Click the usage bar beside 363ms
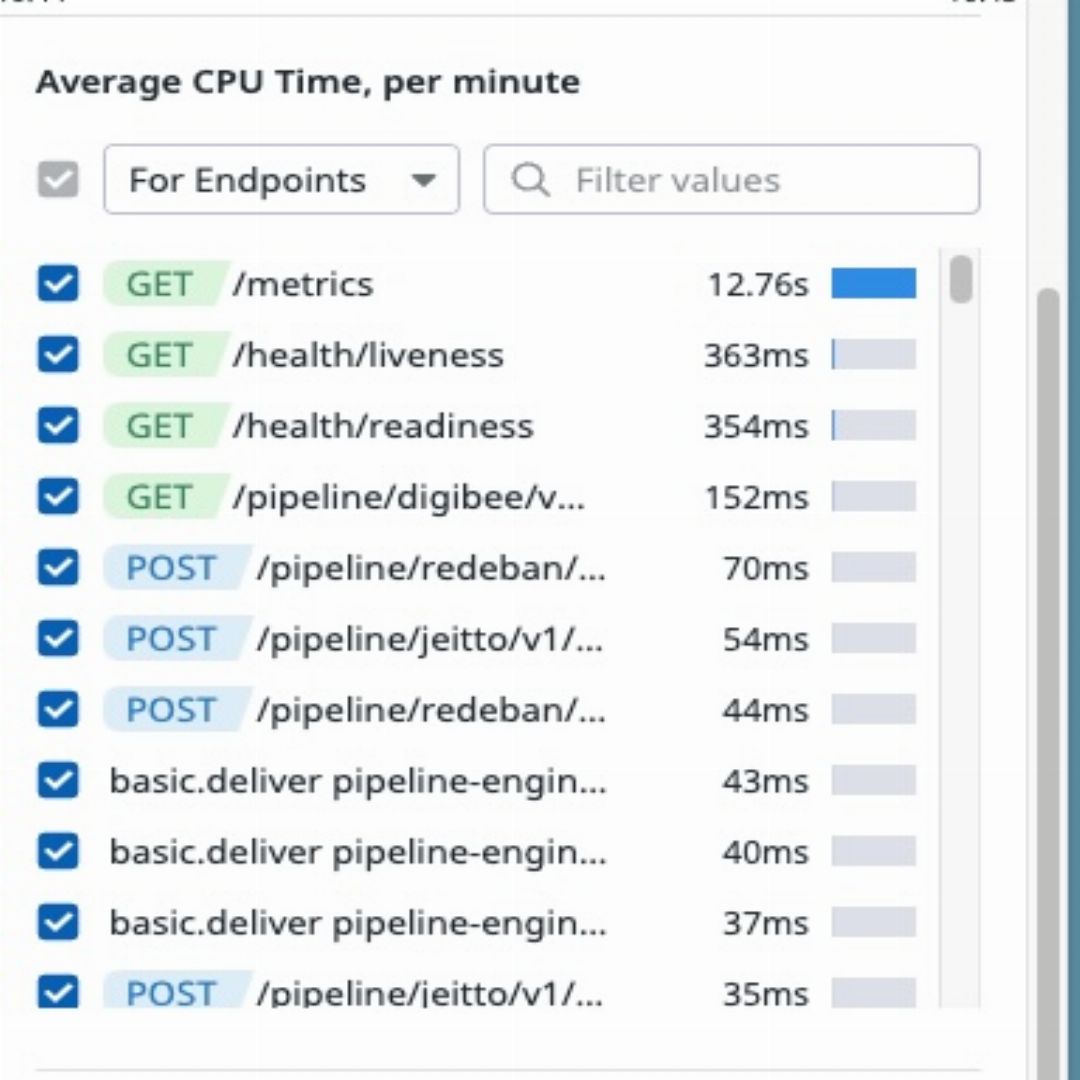 [x=873, y=355]
